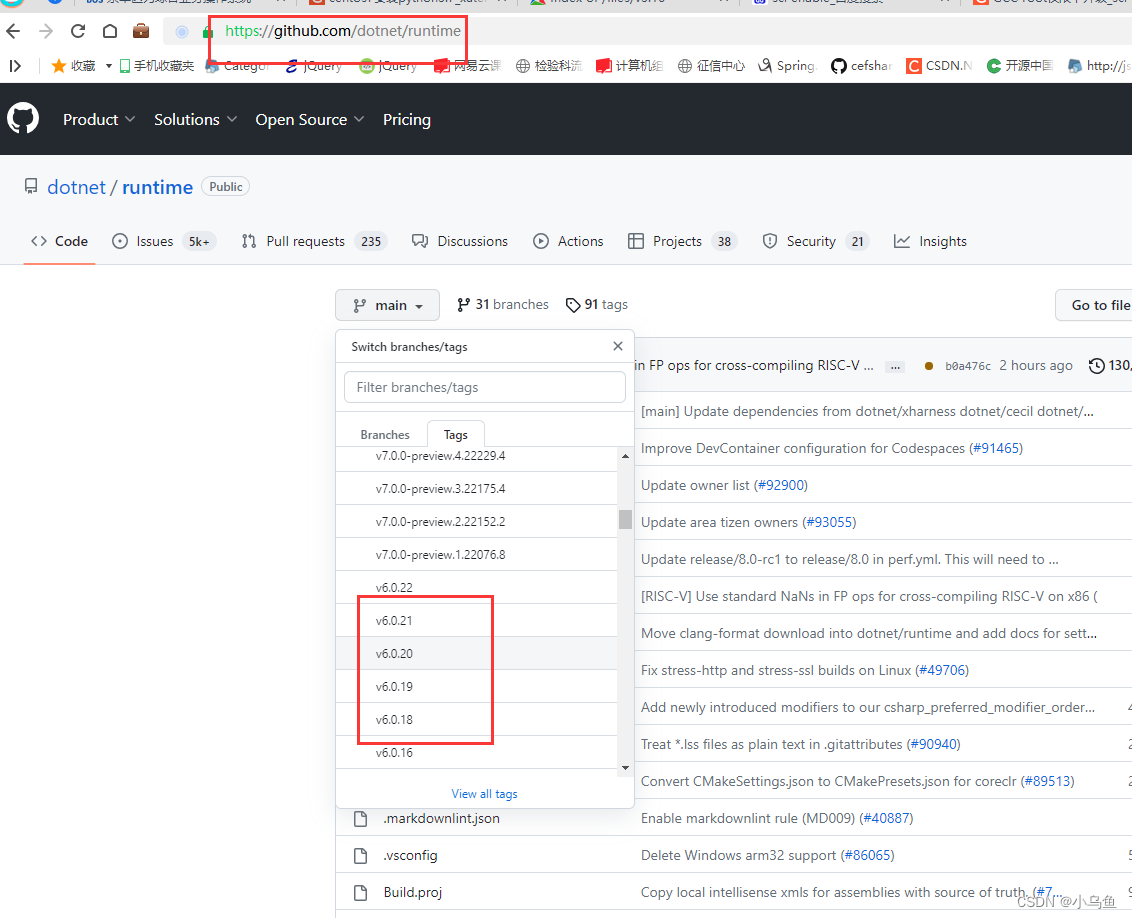The width and height of the screenshot is (1132, 918).
Task: Open the CSDN.N bookmark icon
Action: 913,65
